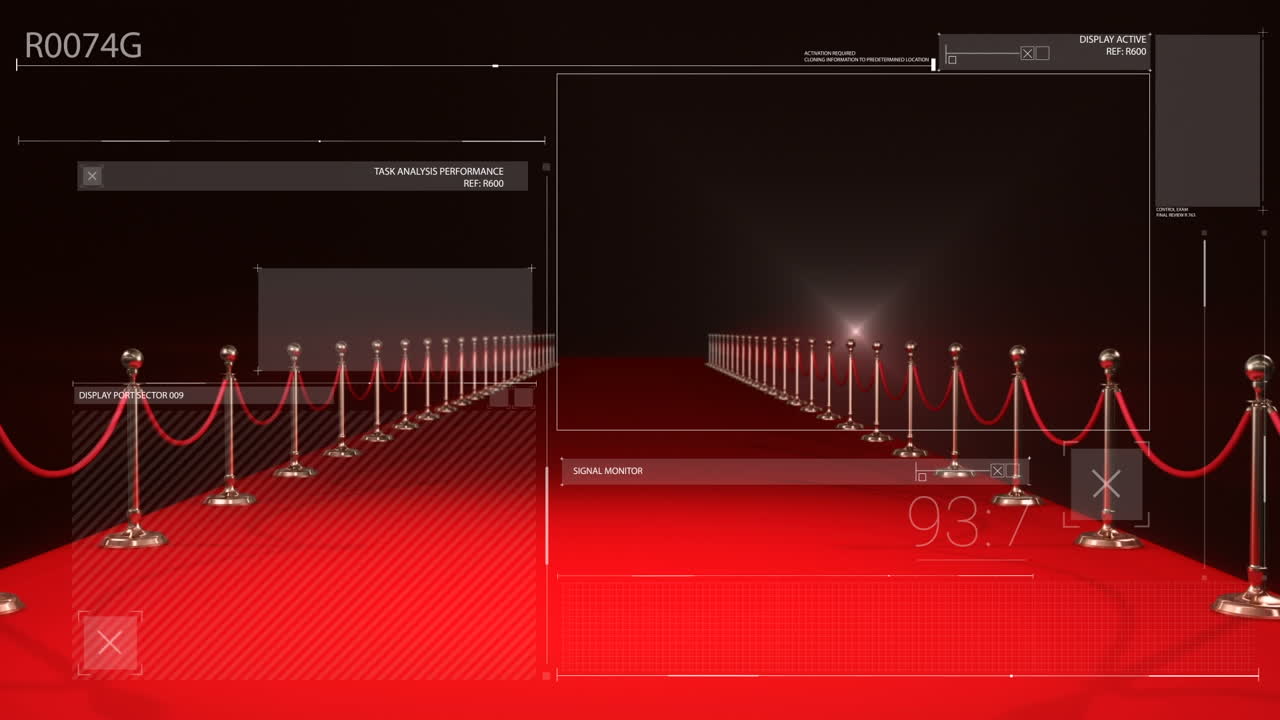1280x720 pixels.
Task: Click the X icon in Task Analysis Performance bar
Action: (x=92, y=177)
